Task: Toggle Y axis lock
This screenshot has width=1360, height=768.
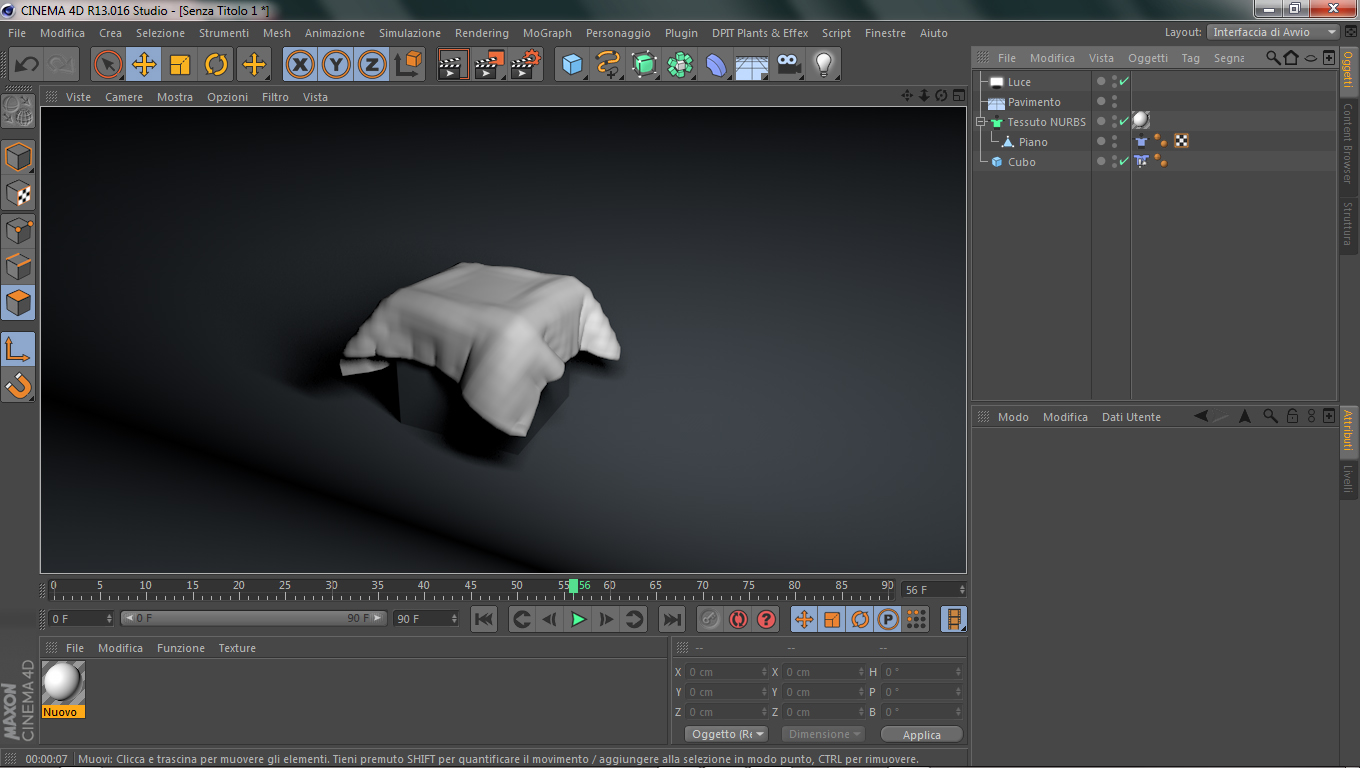Action: coord(336,65)
